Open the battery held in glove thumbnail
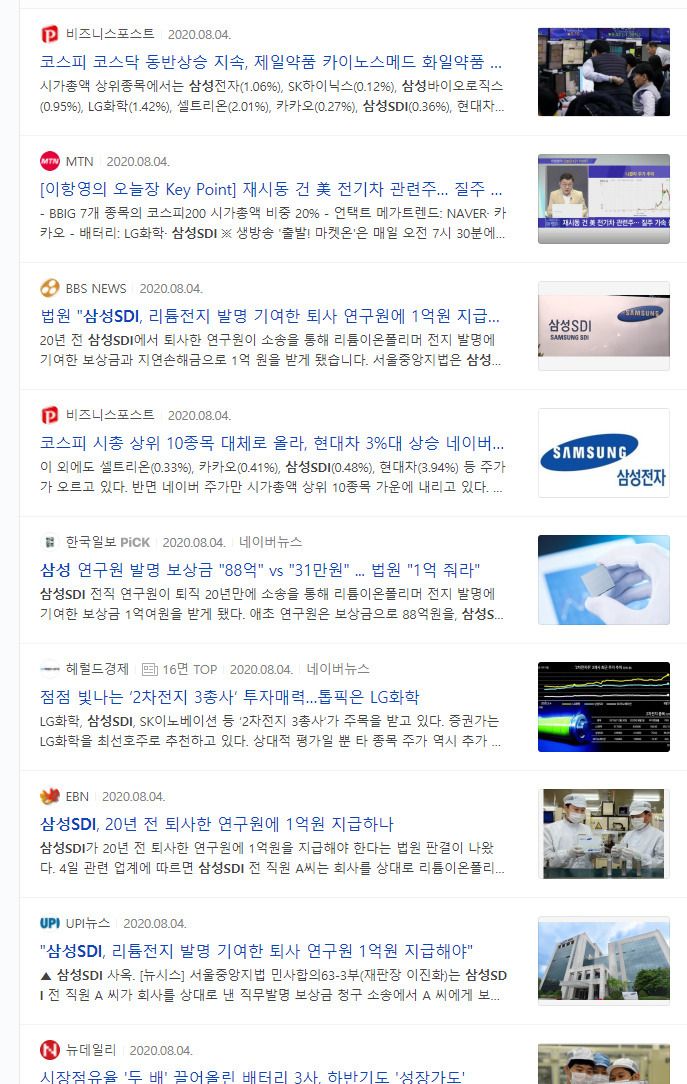687x1084 pixels. pos(603,580)
